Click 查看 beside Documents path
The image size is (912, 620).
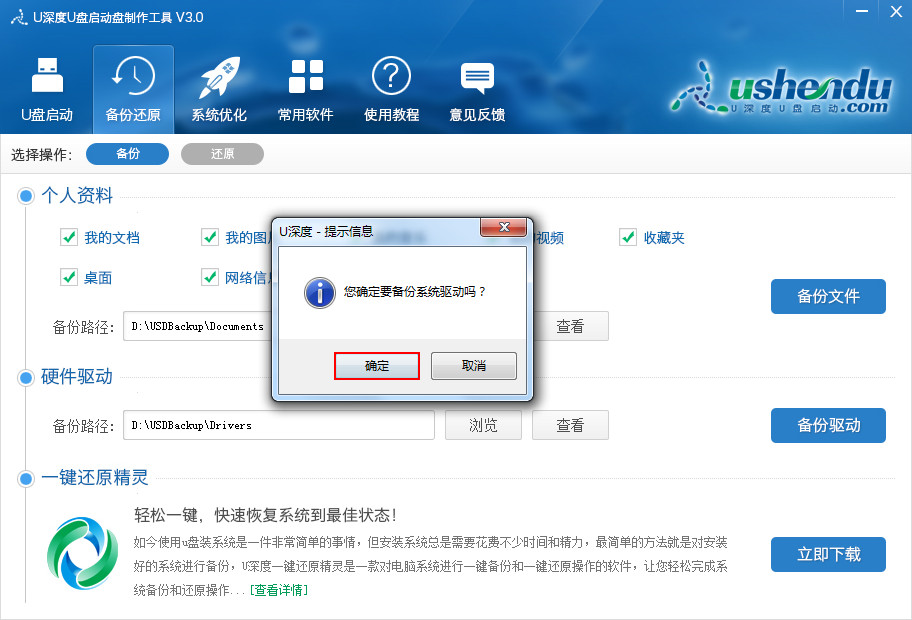pyautogui.click(x=570, y=326)
